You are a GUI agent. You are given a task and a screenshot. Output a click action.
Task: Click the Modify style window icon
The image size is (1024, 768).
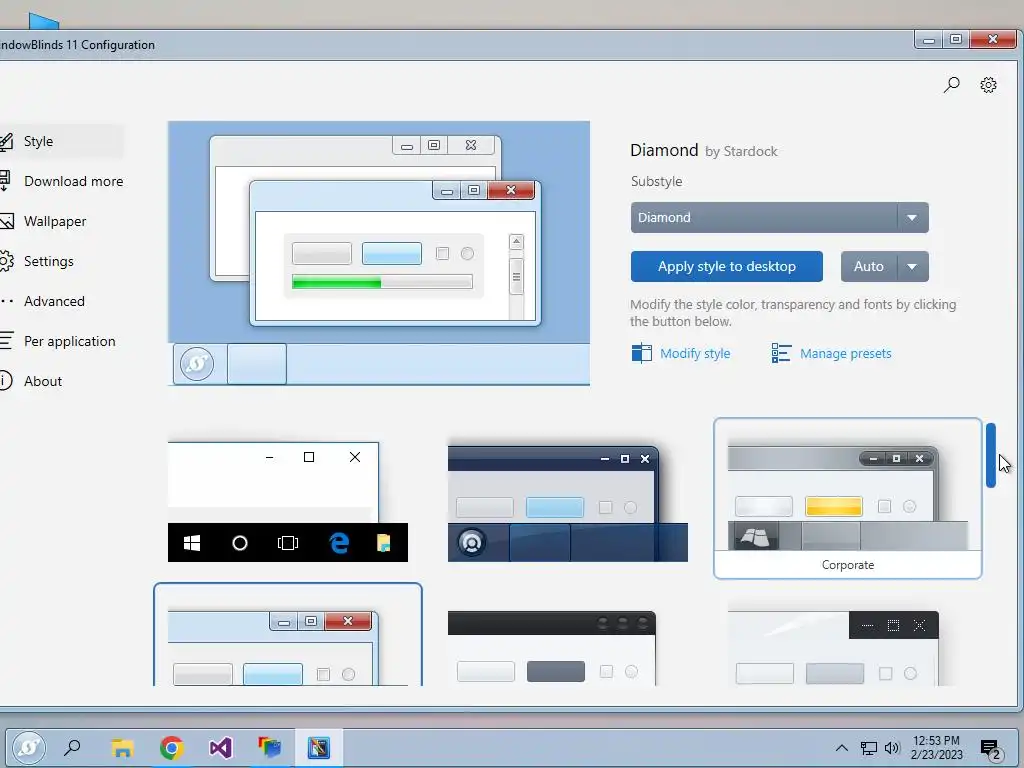[x=641, y=353]
